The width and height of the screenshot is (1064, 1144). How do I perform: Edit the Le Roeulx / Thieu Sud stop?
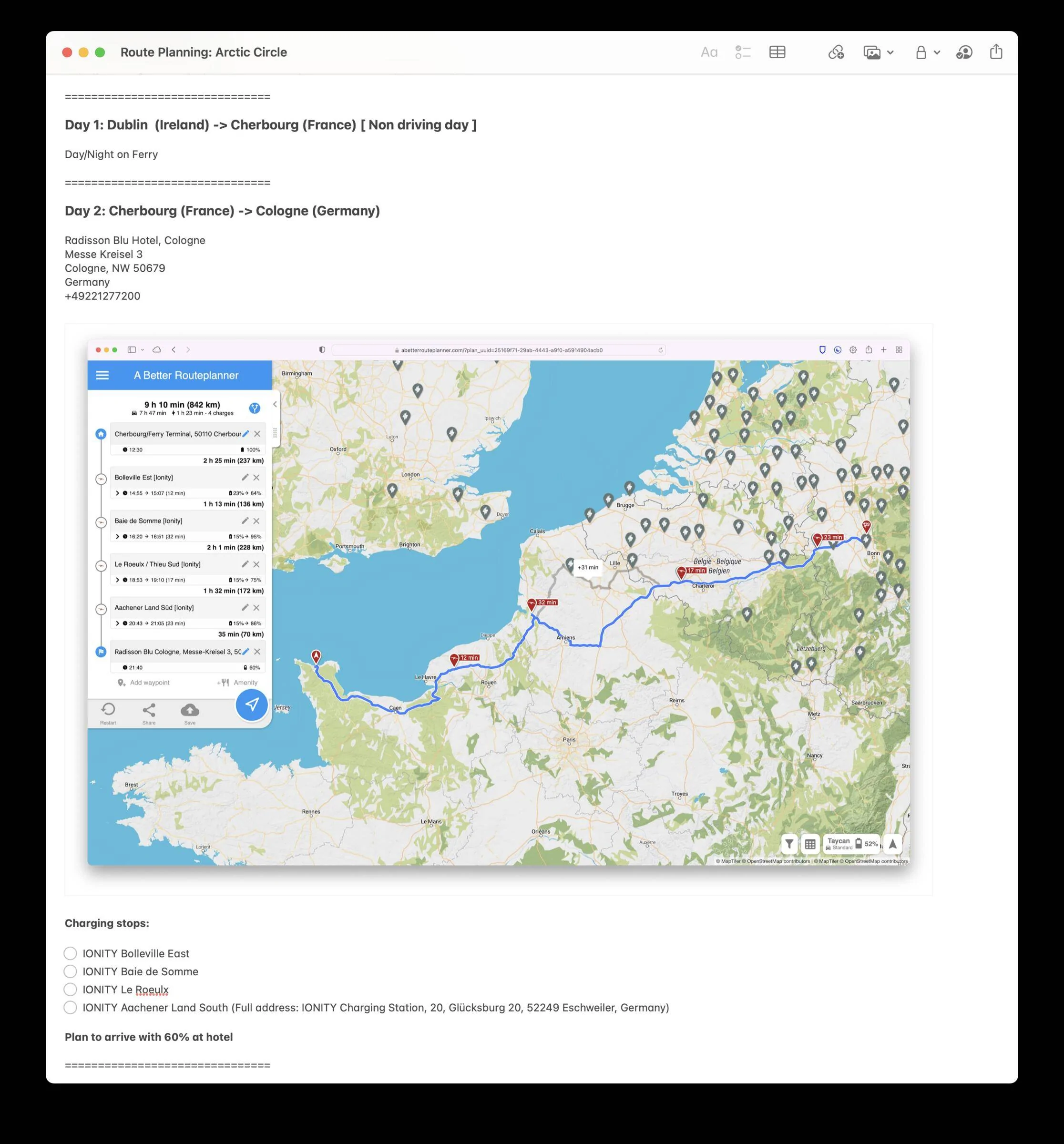point(245,564)
